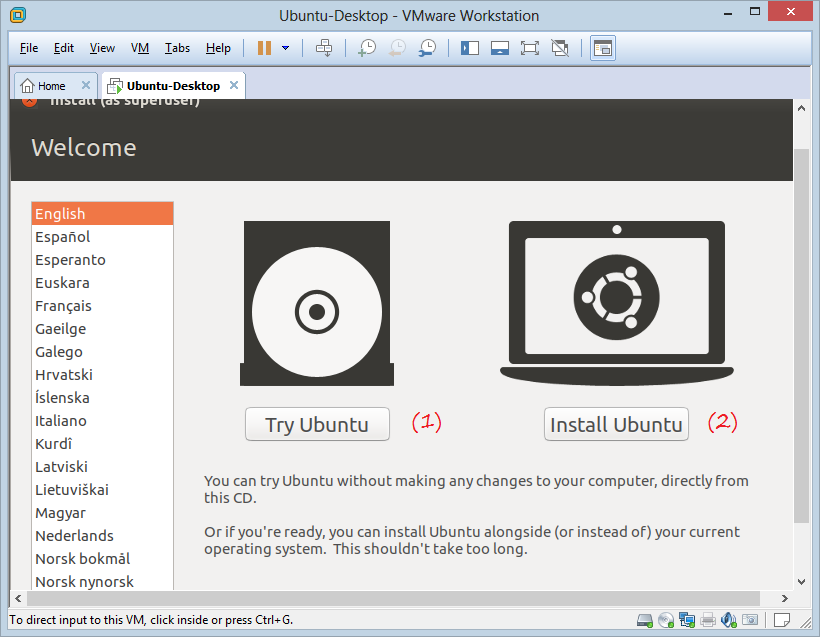Pick Magyar from the languages
Image resolution: width=820 pixels, height=637 pixels.
coord(102,513)
